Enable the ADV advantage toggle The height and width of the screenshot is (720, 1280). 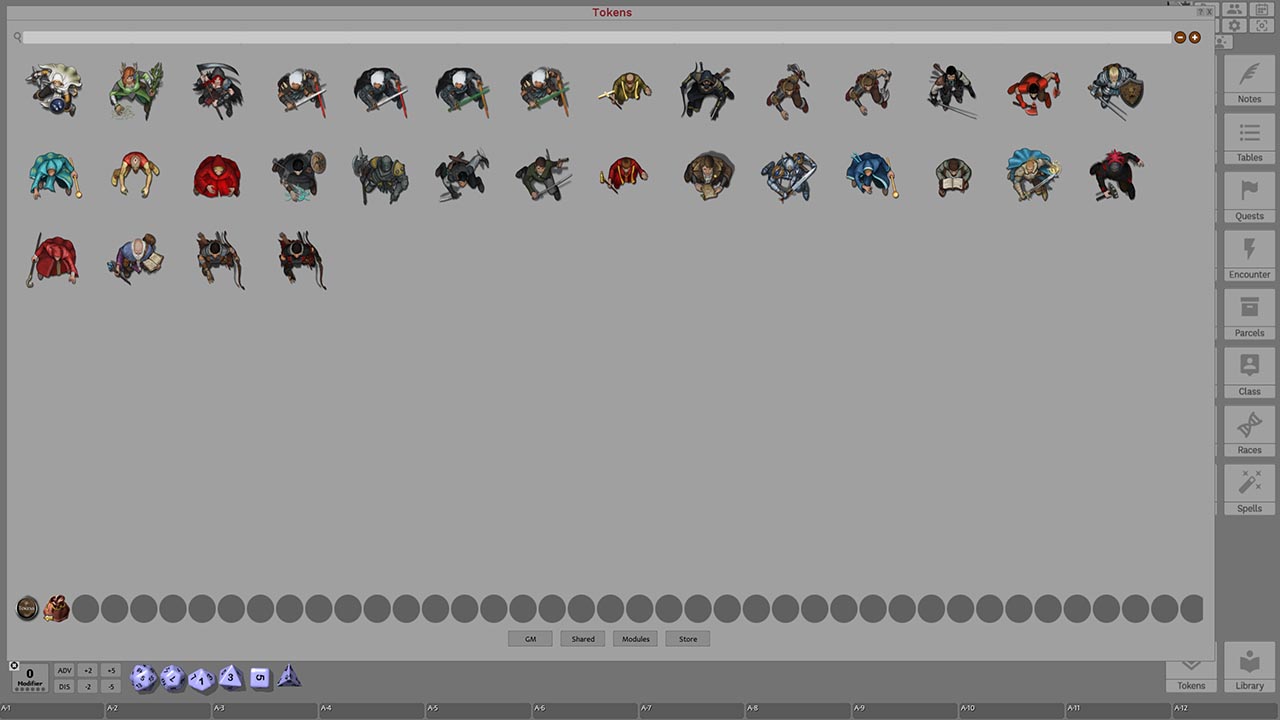(64, 670)
